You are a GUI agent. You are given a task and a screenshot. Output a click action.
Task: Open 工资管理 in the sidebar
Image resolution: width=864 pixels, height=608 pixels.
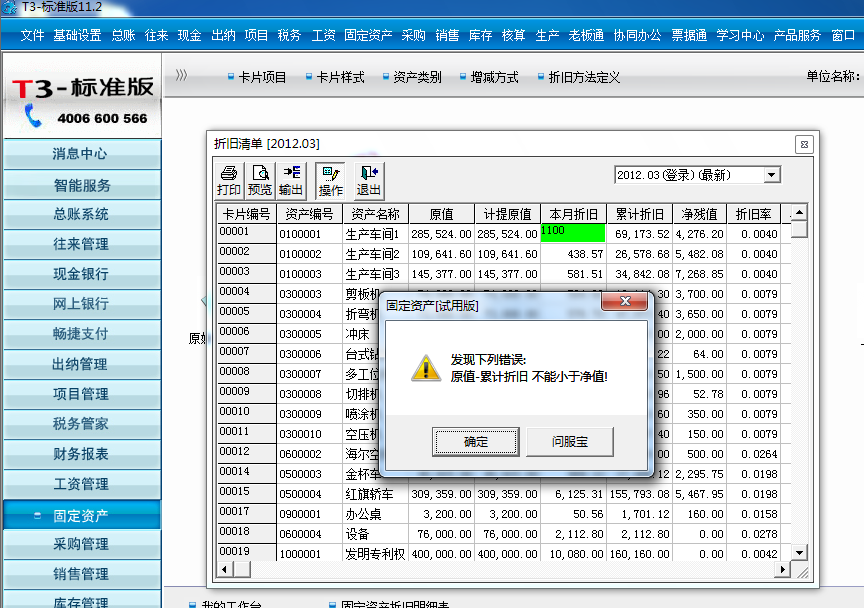click(82, 484)
